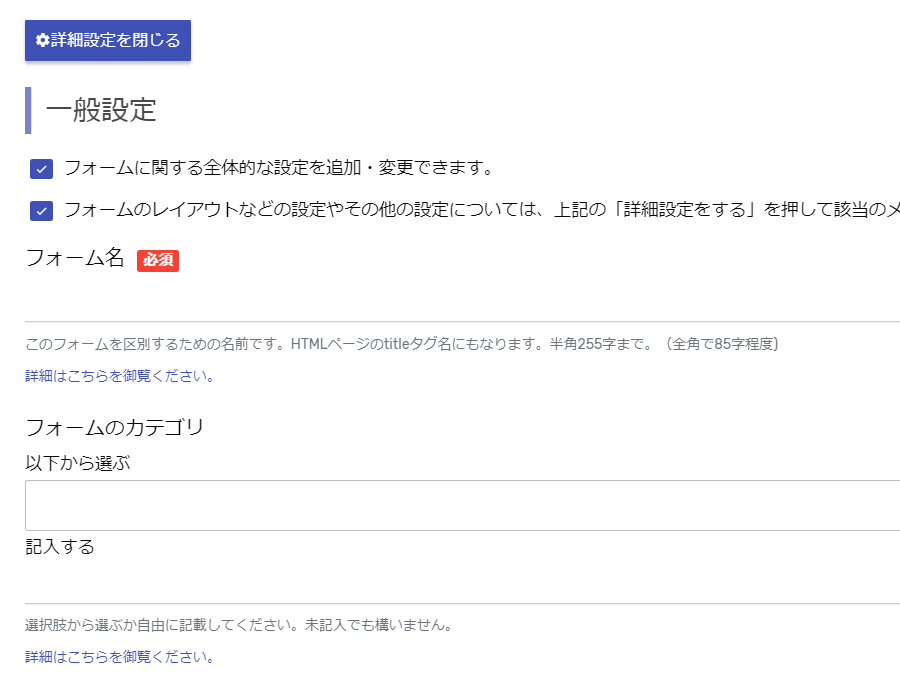
Task: Click the 選択肢から選ぶか自由に記載 hint text
Action: click(239, 624)
